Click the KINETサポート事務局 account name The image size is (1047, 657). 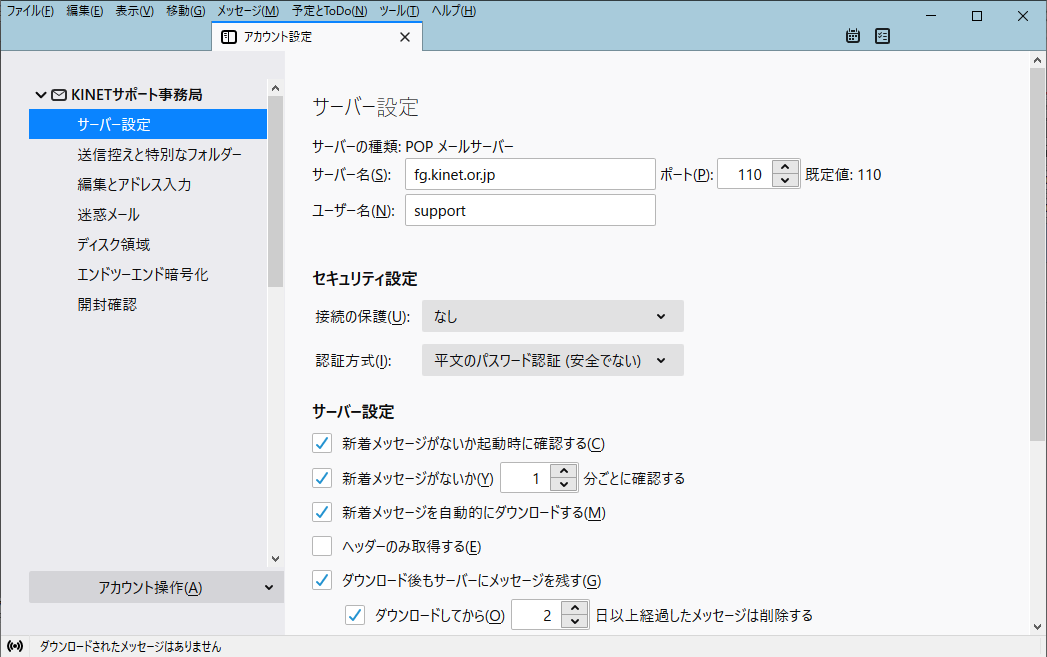point(137,95)
